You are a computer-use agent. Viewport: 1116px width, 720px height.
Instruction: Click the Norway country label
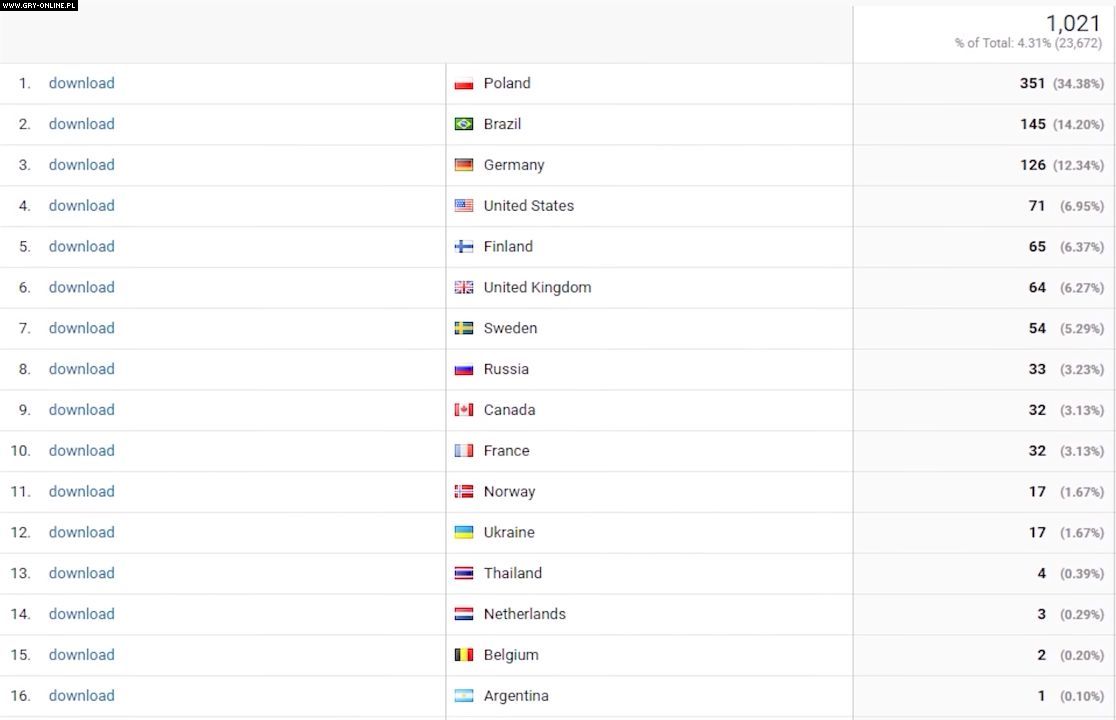pos(509,491)
